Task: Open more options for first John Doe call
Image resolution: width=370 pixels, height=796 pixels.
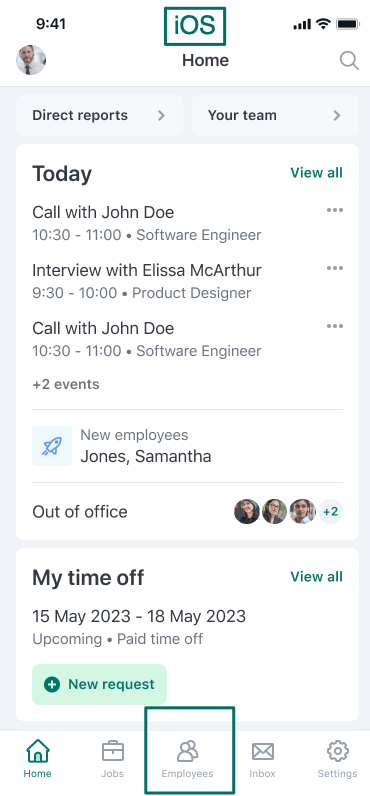Action: [x=334, y=210]
